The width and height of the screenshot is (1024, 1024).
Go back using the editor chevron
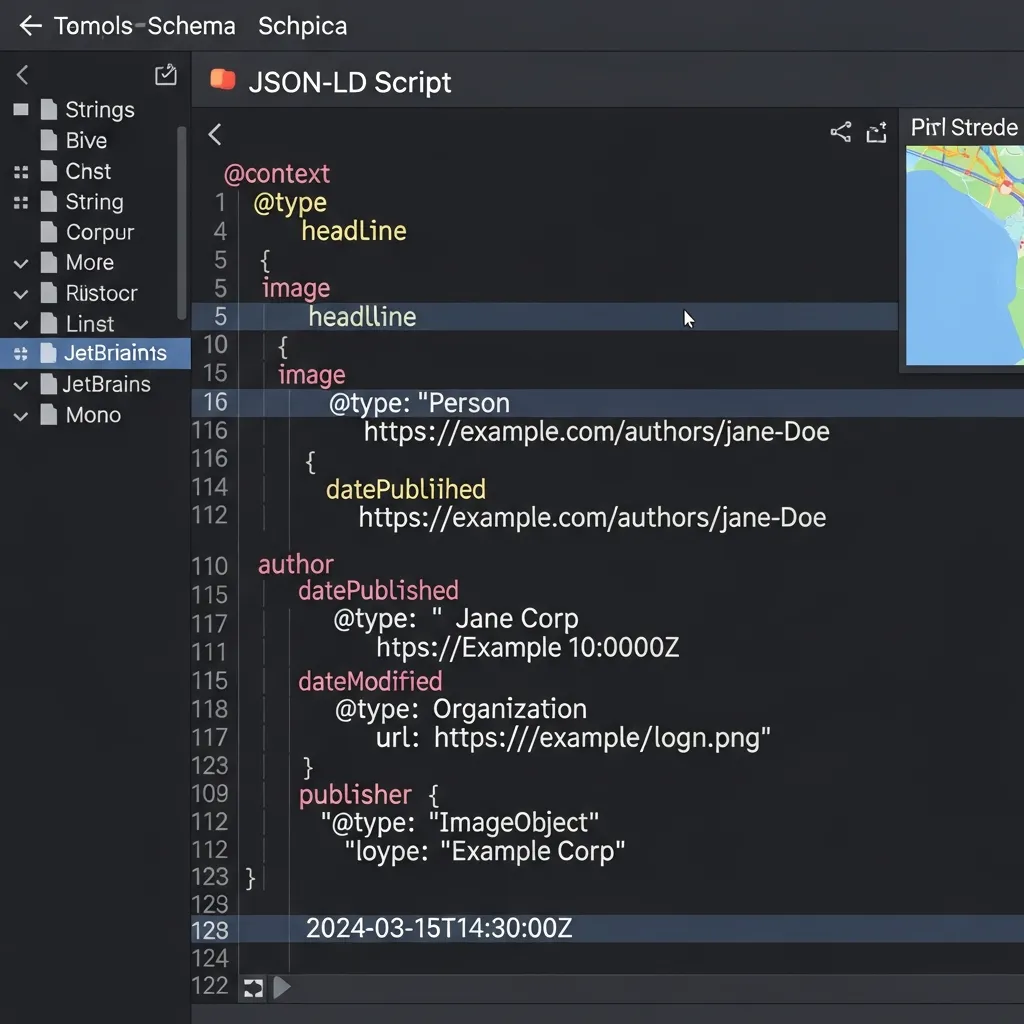pyautogui.click(x=214, y=135)
